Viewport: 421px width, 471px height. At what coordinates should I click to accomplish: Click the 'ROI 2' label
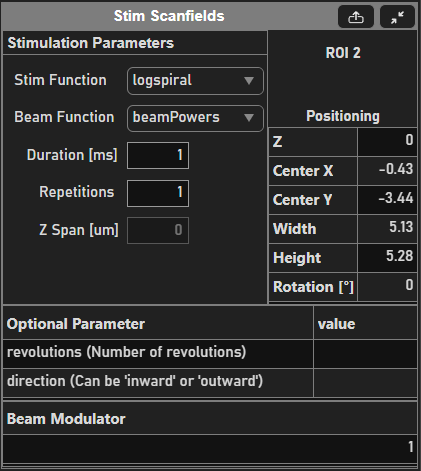point(343,53)
